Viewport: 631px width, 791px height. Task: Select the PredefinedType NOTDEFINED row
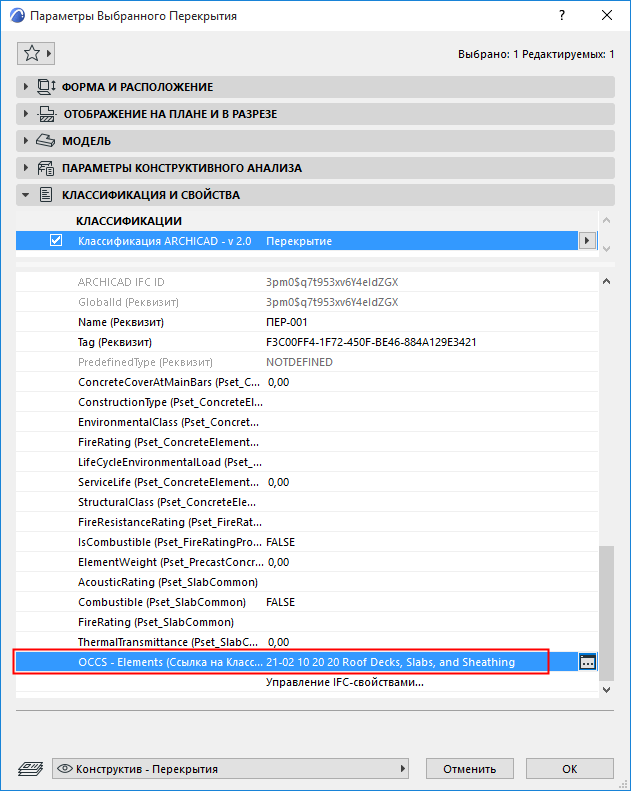point(307,362)
